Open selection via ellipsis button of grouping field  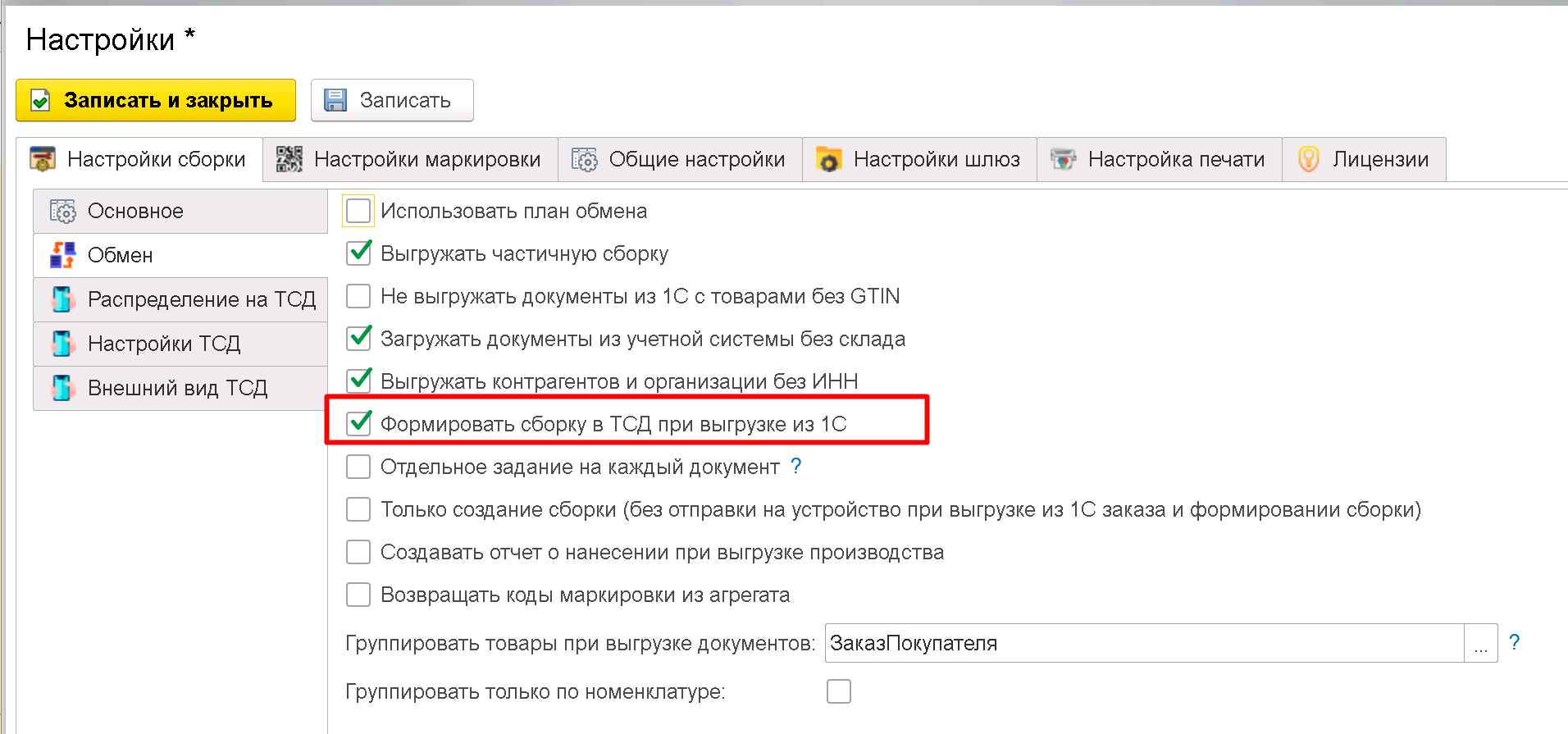coord(1481,643)
